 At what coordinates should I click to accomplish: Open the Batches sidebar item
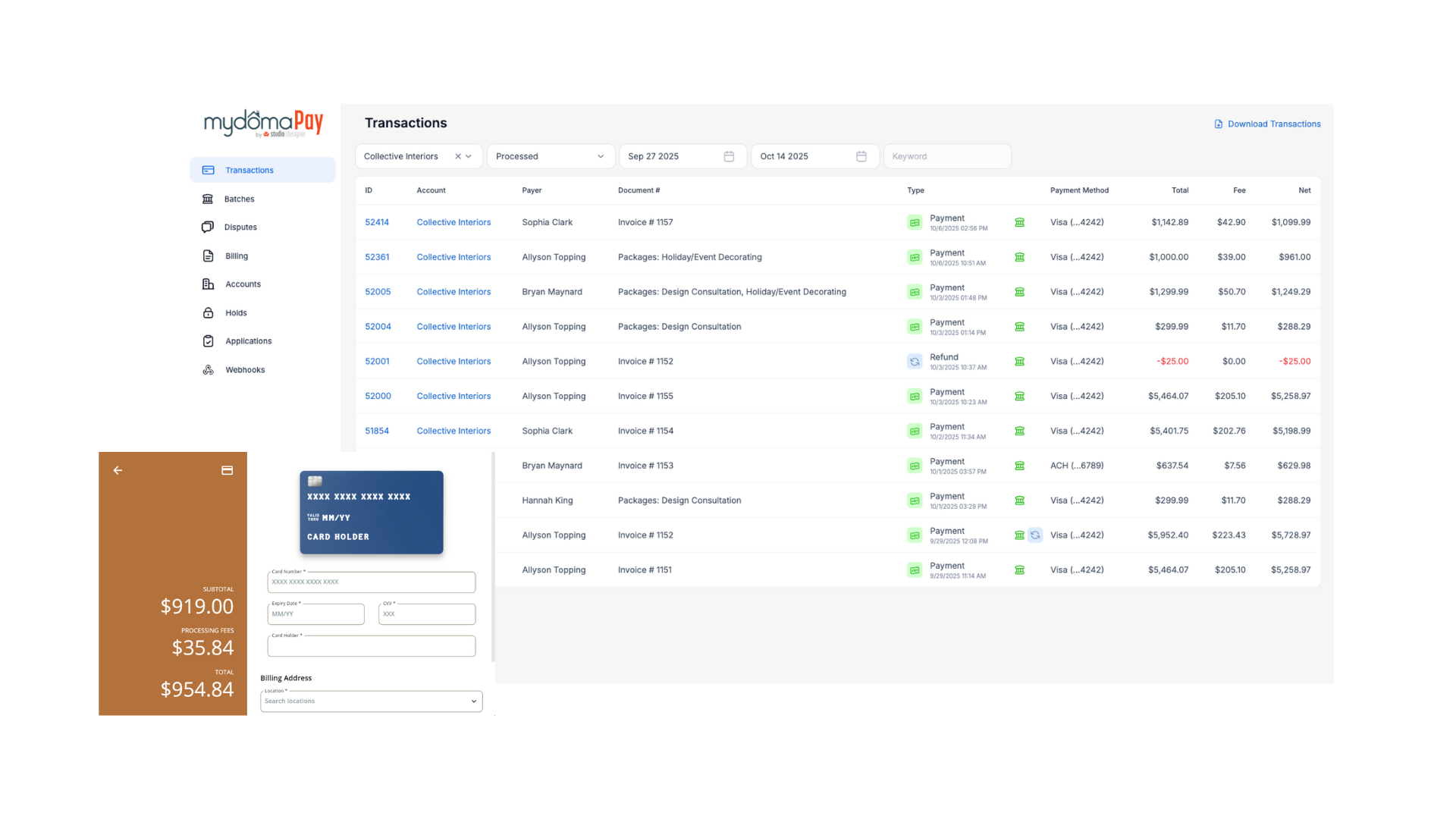coord(239,199)
